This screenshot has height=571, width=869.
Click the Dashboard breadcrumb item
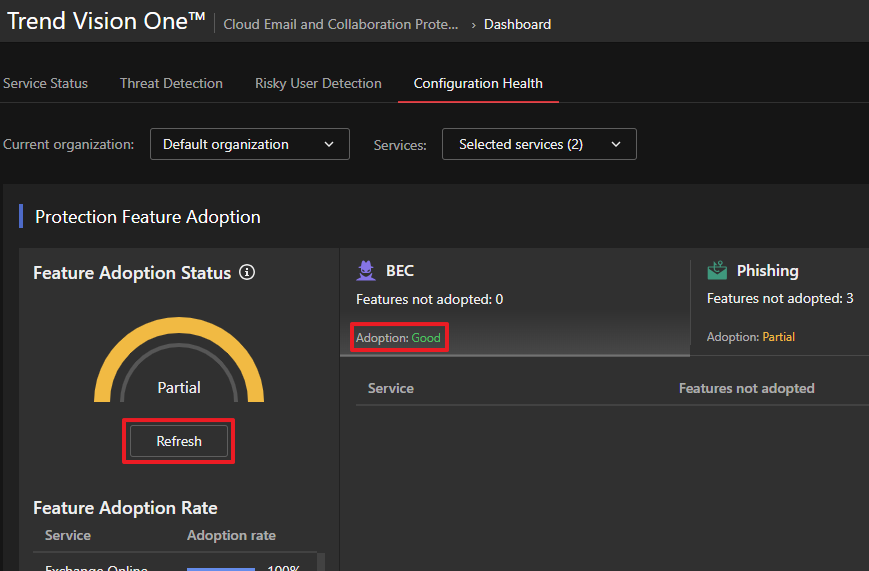tap(517, 24)
